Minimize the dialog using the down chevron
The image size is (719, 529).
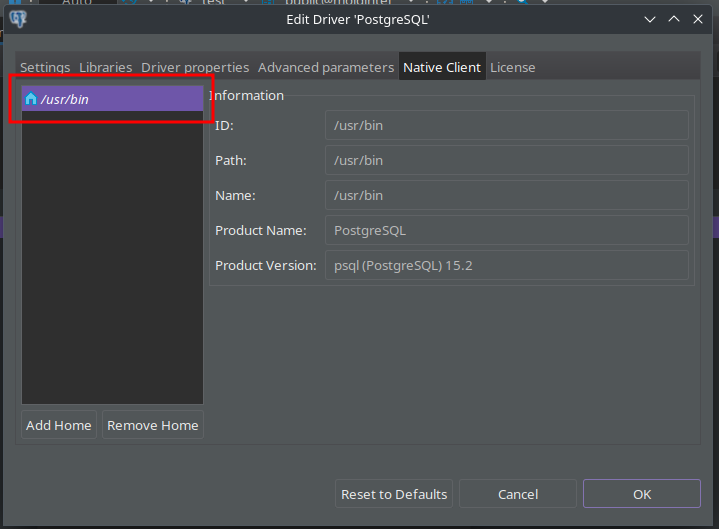[650, 19]
